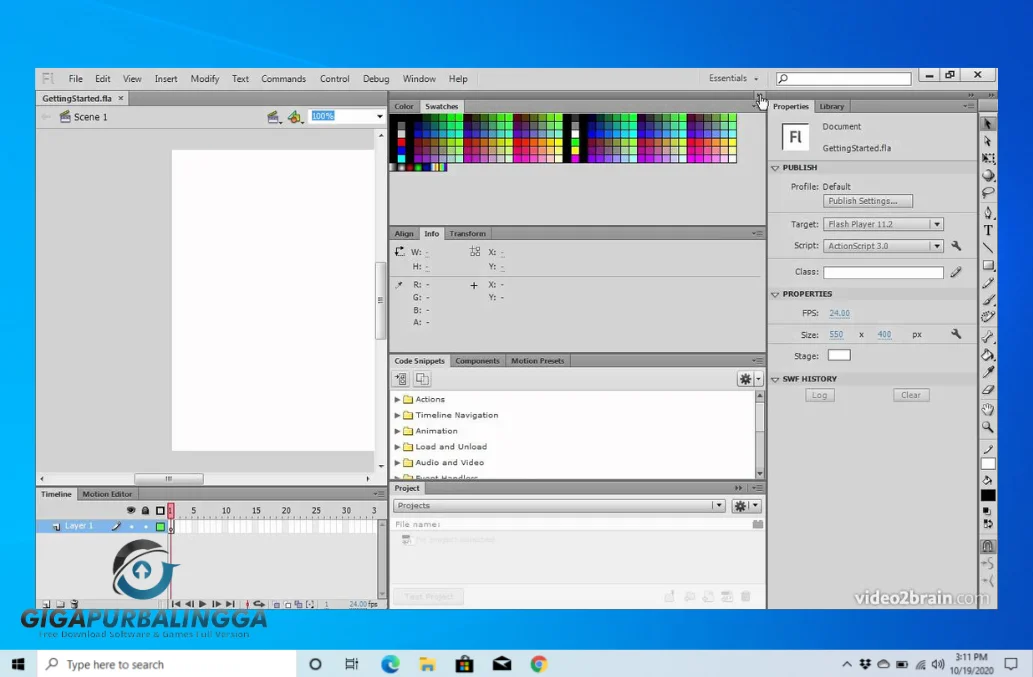Toggle Layer 1 visibility dot

(131, 526)
